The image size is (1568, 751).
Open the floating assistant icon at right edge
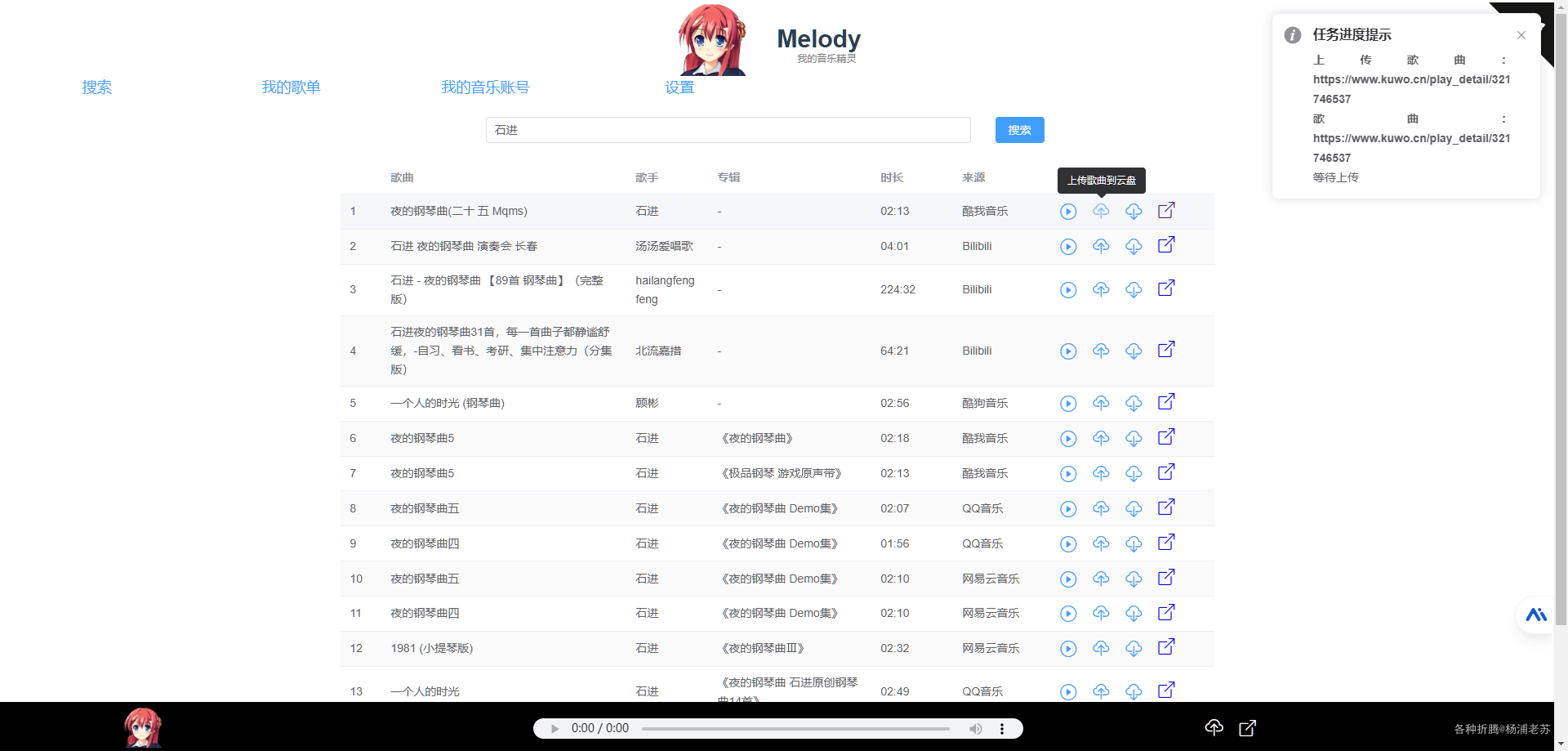(1536, 615)
